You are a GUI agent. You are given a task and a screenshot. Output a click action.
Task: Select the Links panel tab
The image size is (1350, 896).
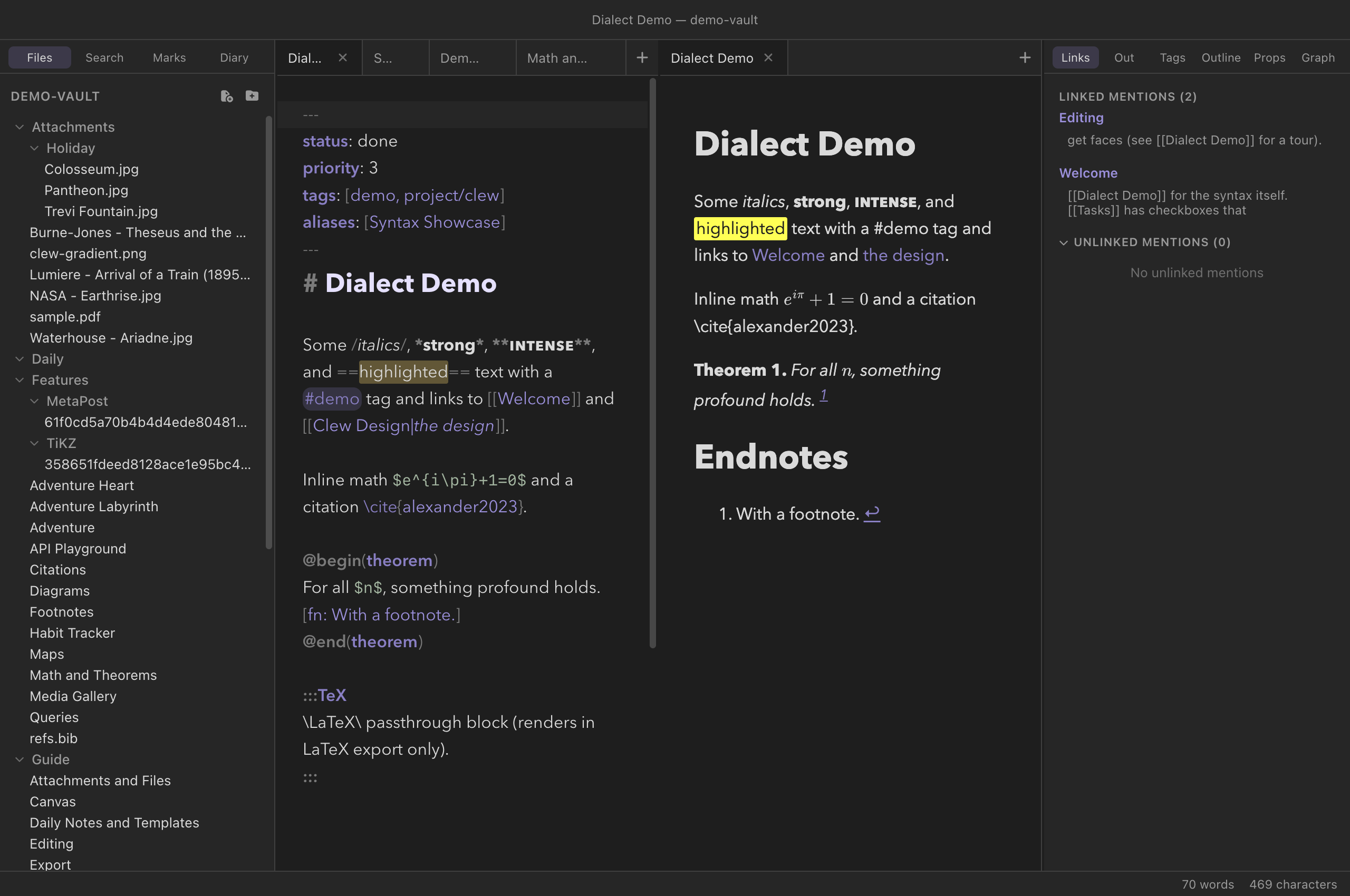(1076, 58)
